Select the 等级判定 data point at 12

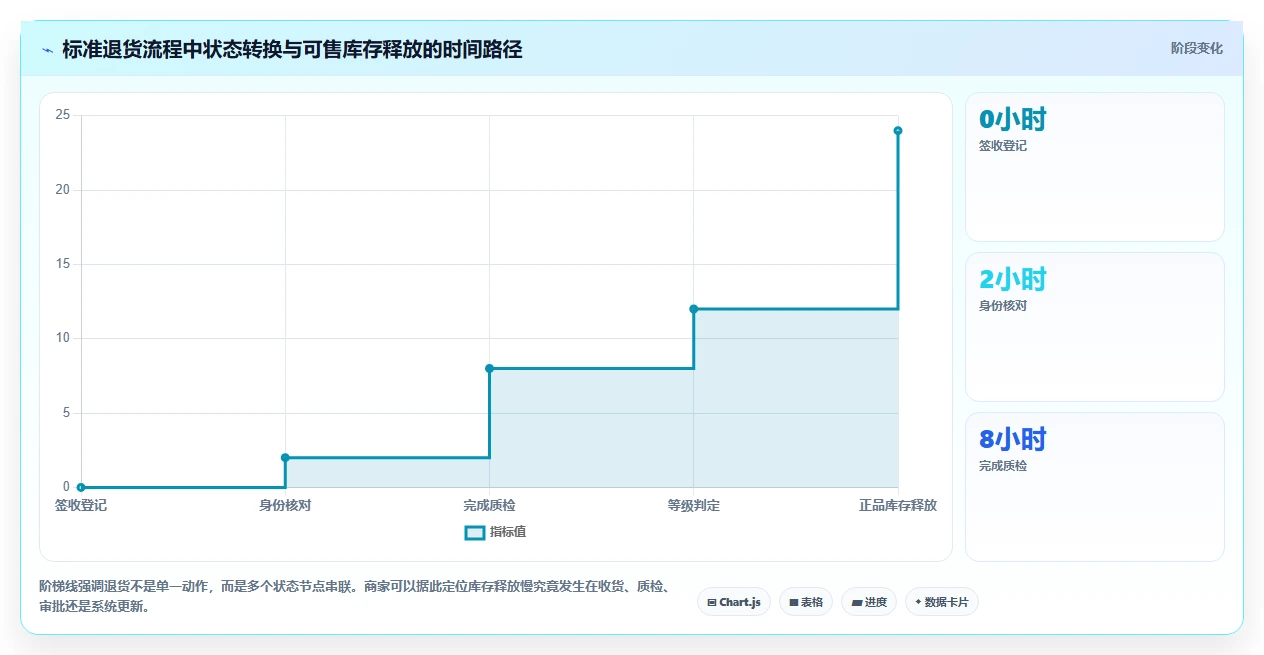point(694,309)
